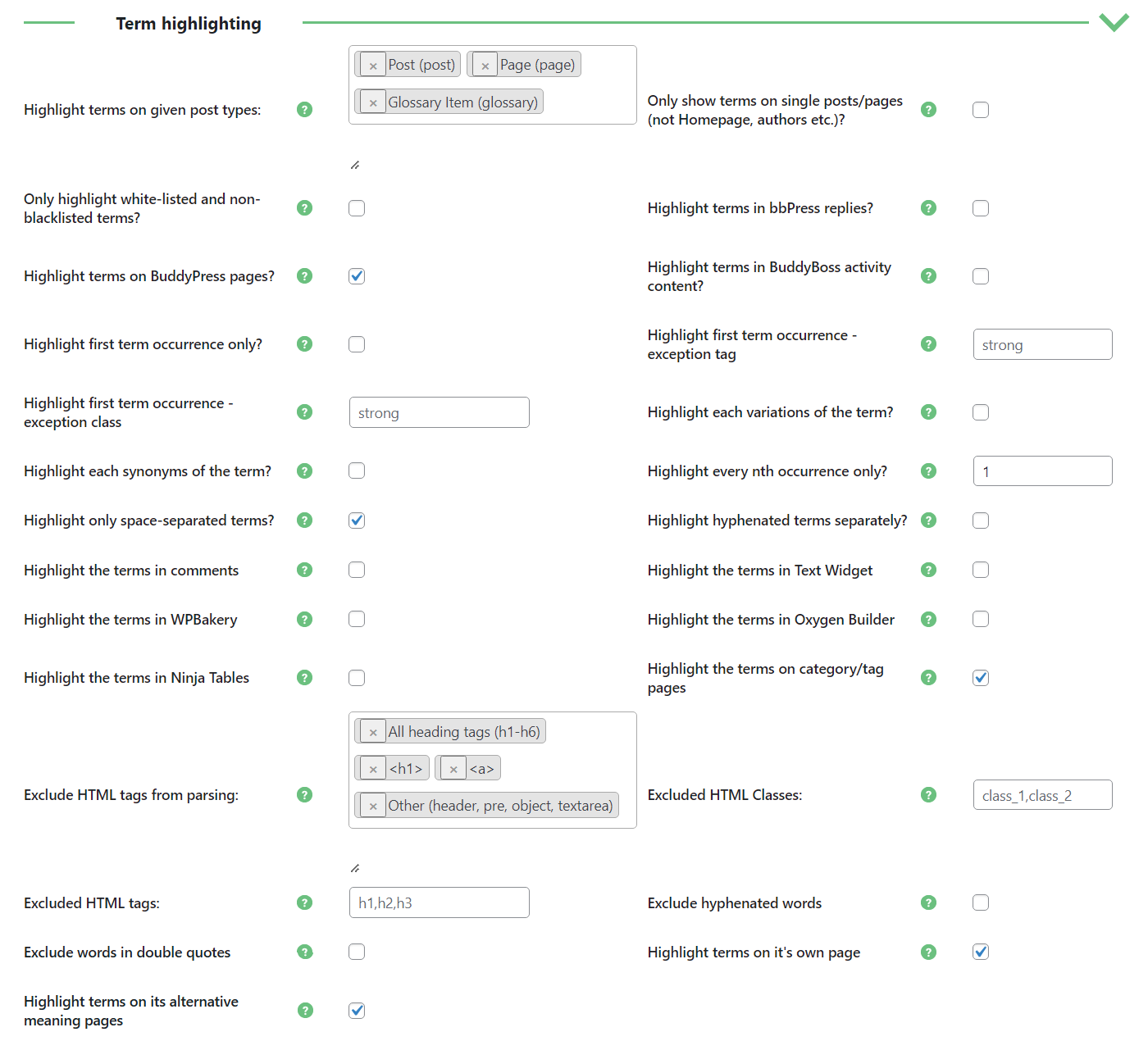Show help for Excluded HTML tags field
Image resolution: width=1148 pixels, height=1041 pixels.
(x=304, y=902)
